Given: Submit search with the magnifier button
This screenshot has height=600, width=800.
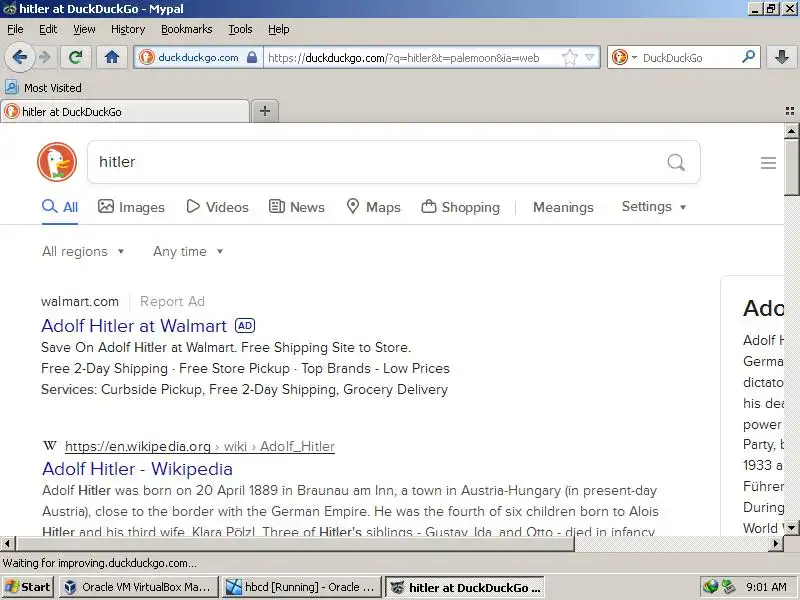Looking at the screenshot, I should click(x=676, y=162).
